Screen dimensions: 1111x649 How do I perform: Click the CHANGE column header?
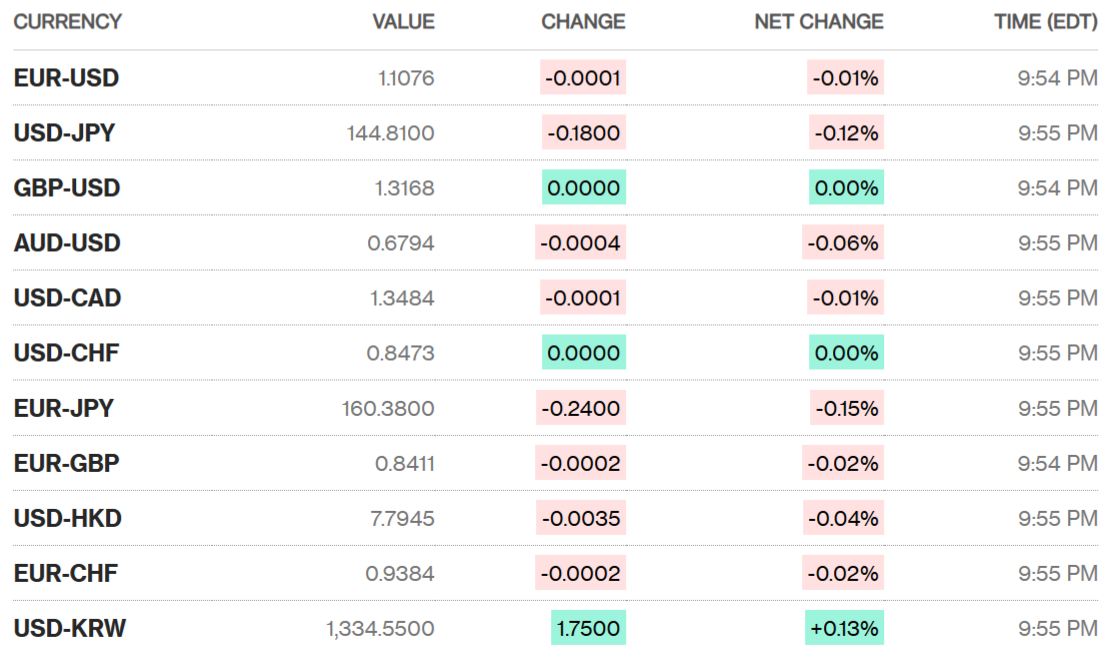tap(583, 21)
